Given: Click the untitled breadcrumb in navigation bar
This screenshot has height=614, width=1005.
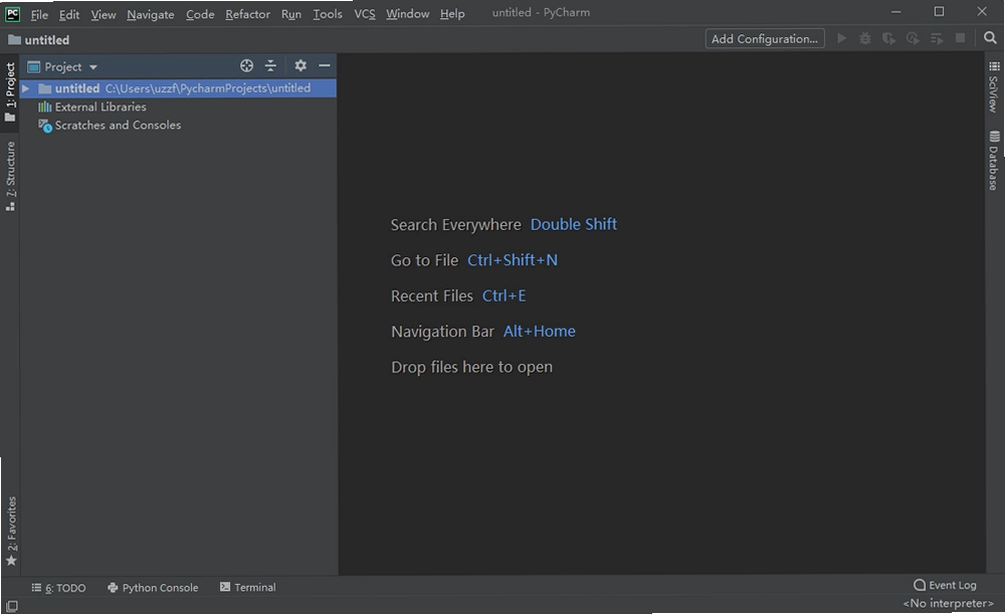Looking at the screenshot, I should [39, 40].
